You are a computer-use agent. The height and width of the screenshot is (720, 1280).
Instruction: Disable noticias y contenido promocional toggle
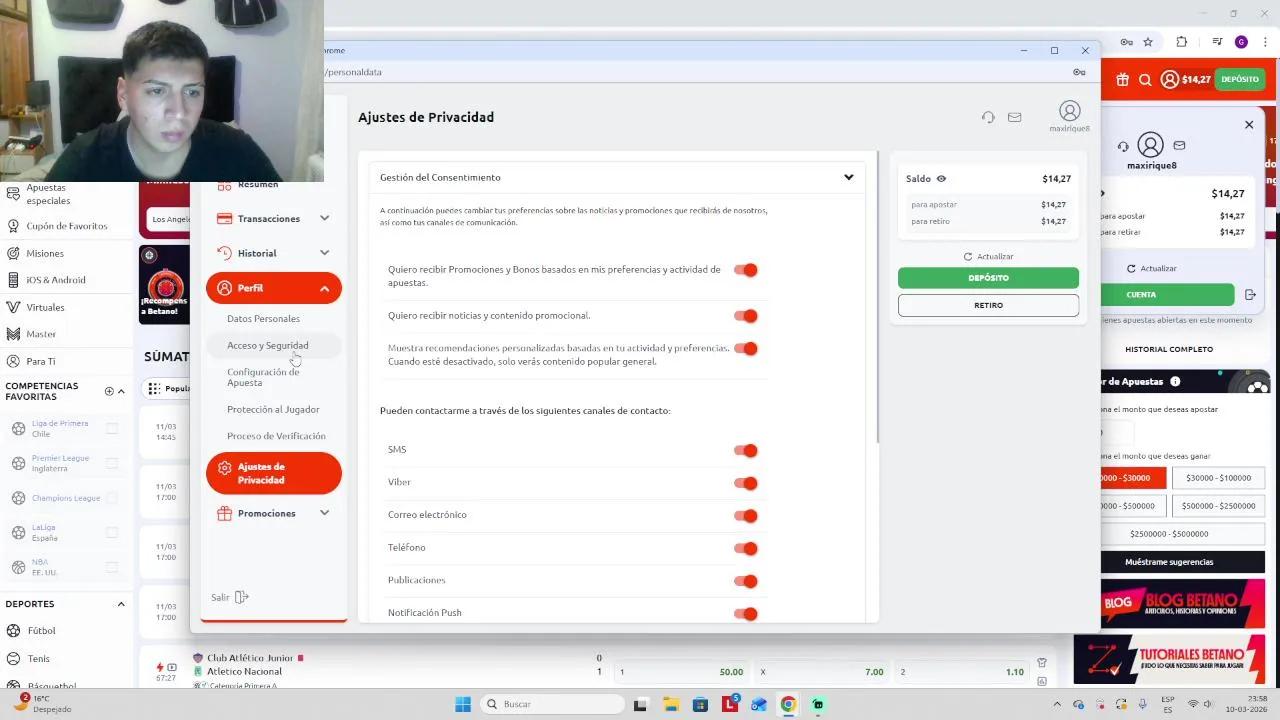click(x=746, y=316)
